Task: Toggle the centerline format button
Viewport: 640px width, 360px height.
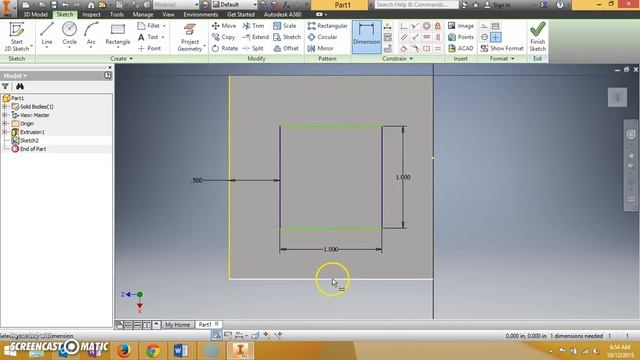Action: point(484,37)
